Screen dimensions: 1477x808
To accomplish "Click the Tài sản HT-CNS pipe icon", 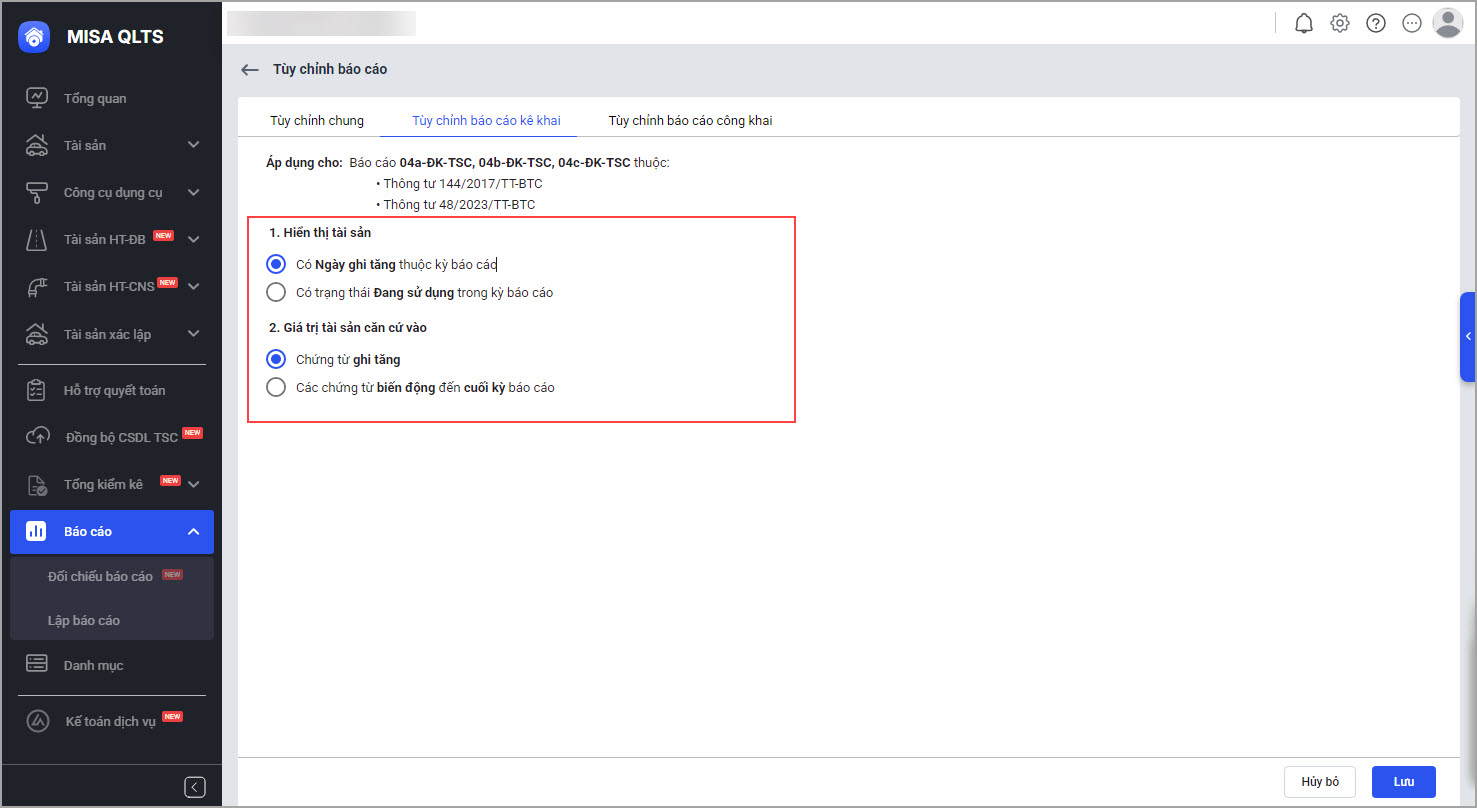I will point(36,286).
